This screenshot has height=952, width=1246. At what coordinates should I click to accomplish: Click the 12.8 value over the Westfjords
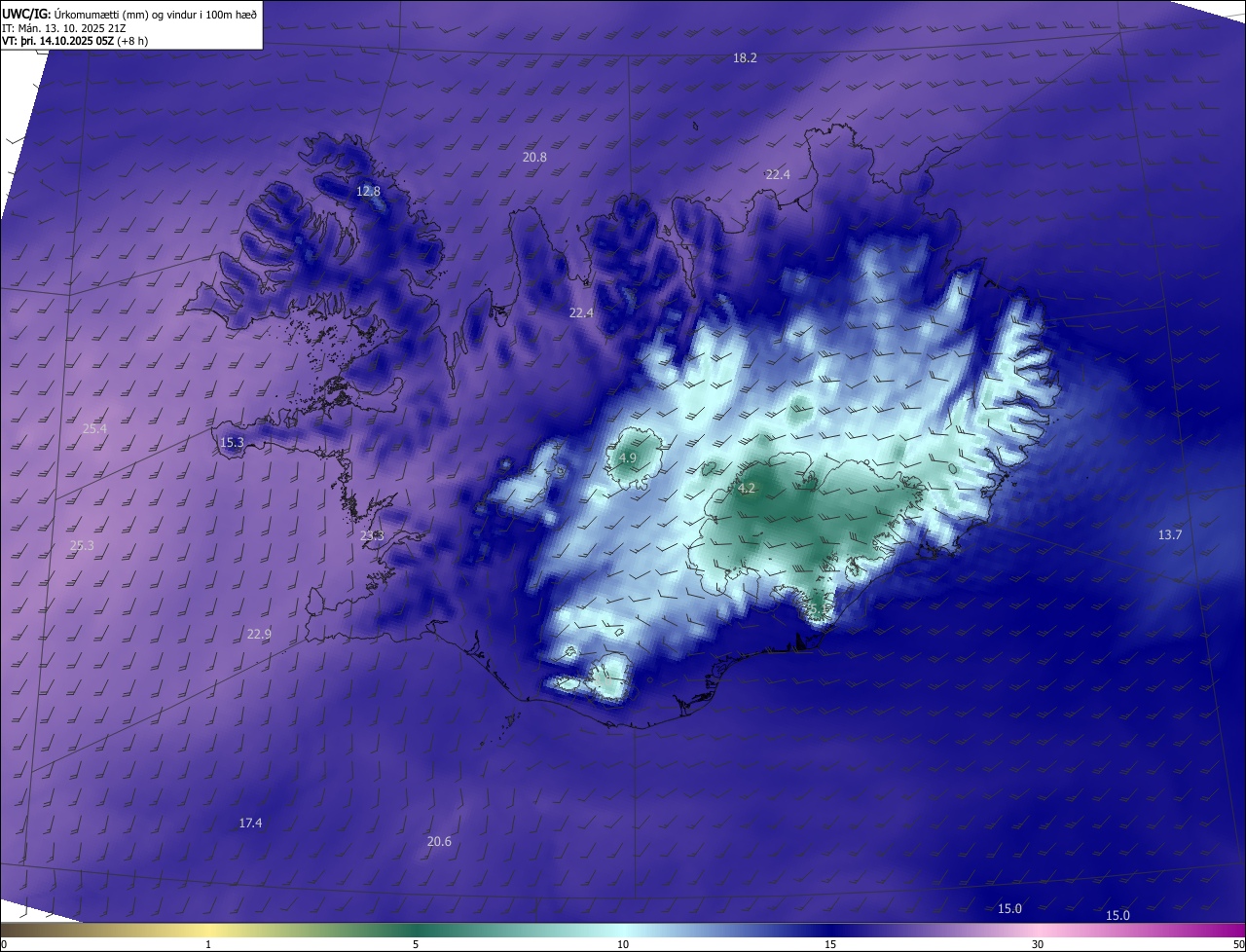[x=368, y=191]
